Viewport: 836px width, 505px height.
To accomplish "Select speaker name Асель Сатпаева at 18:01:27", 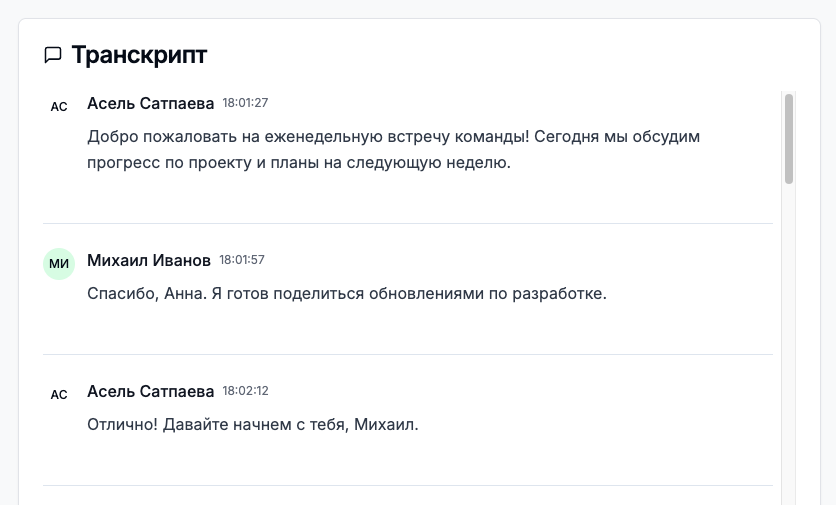I will coord(151,103).
